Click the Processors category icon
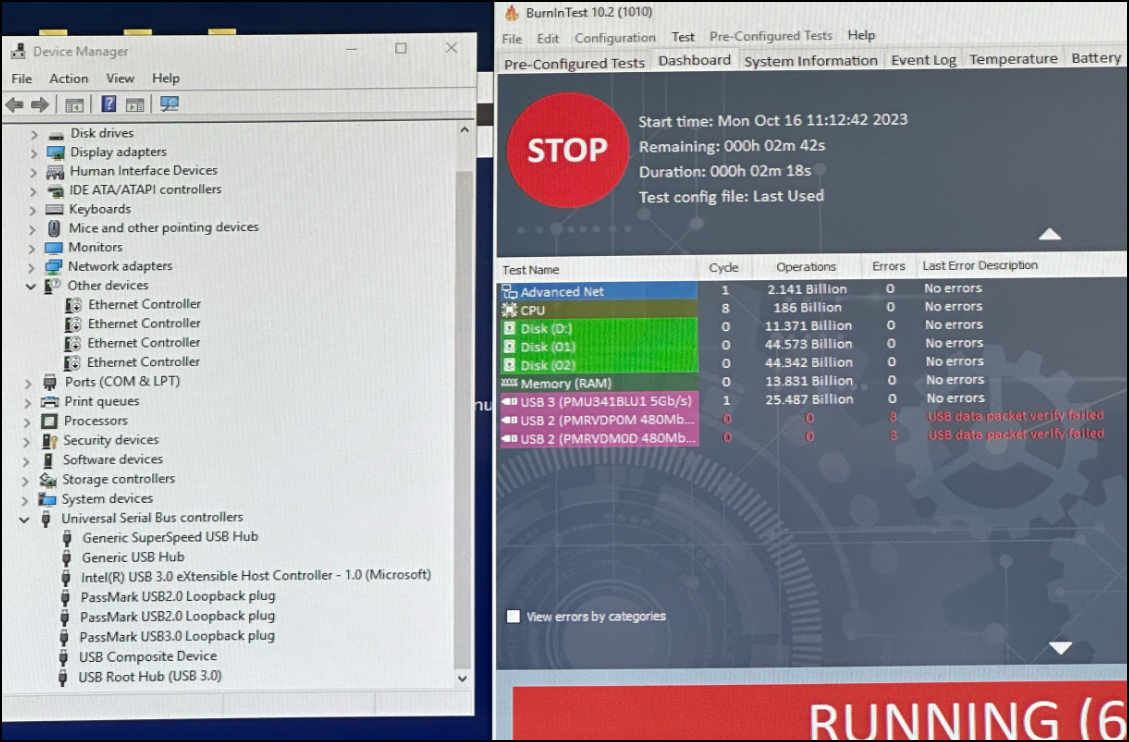1129x742 pixels. click(49, 421)
